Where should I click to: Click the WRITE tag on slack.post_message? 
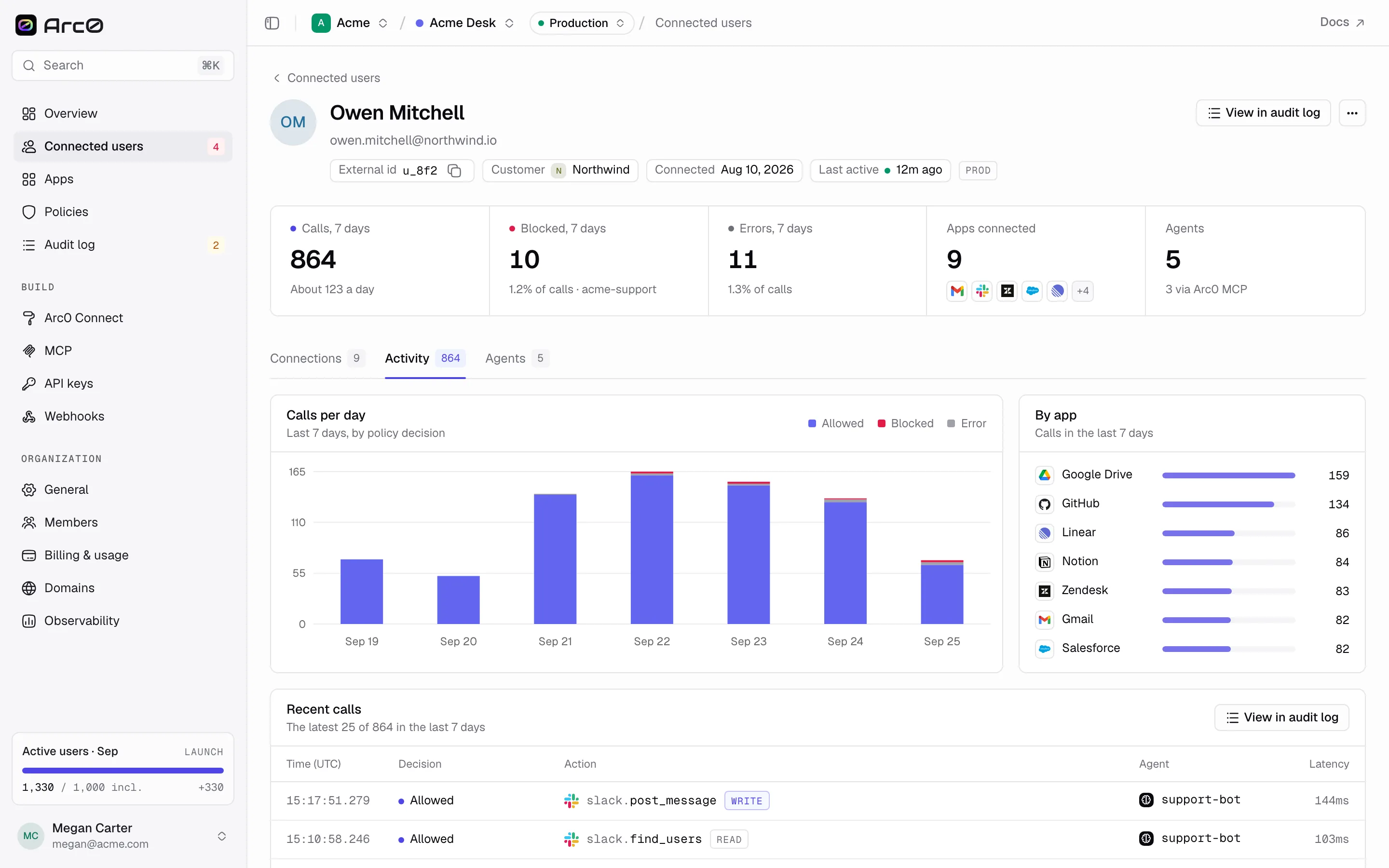tap(747, 801)
